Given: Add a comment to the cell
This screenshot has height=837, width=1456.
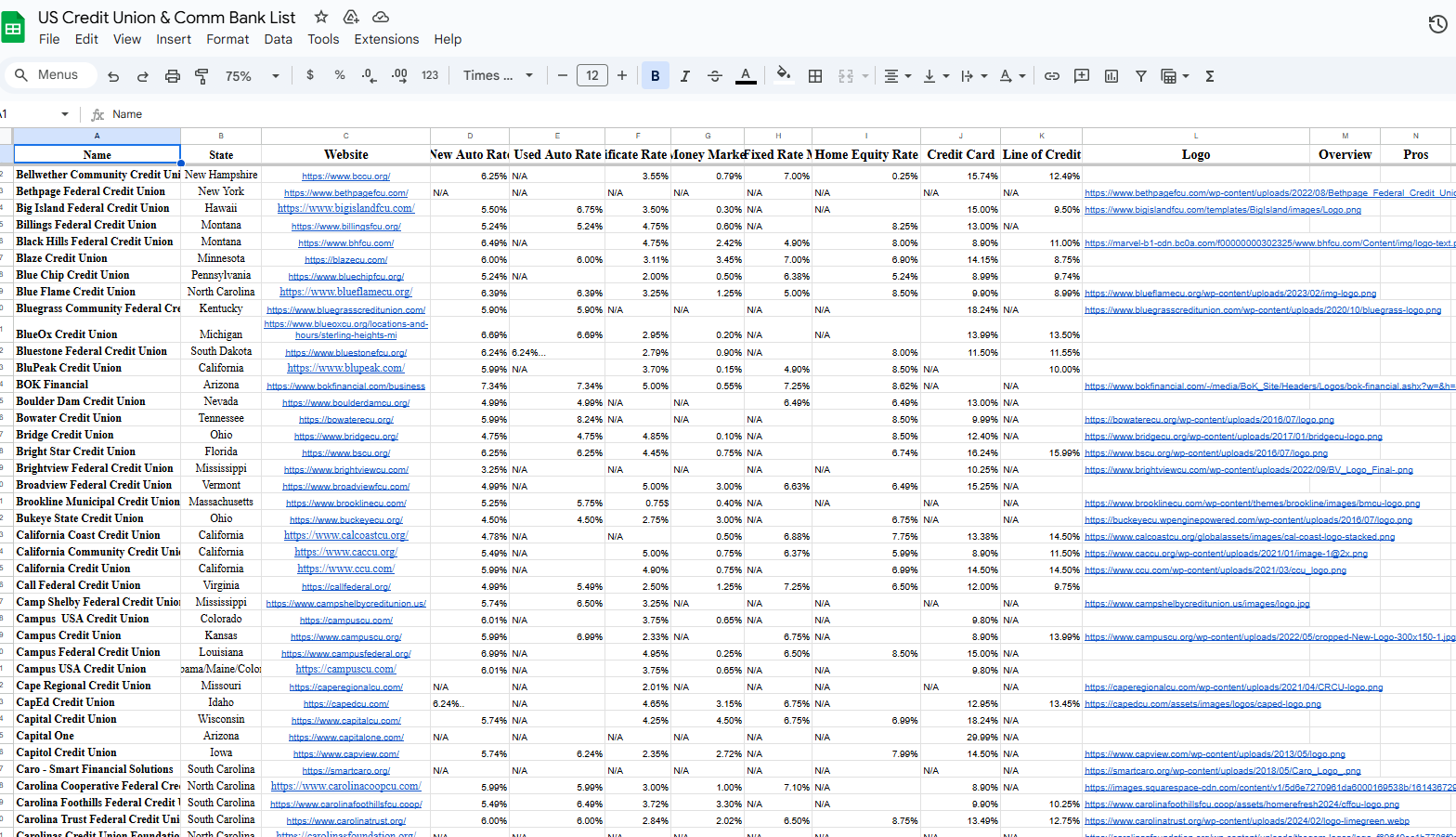Looking at the screenshot, I should (1082, 76).
